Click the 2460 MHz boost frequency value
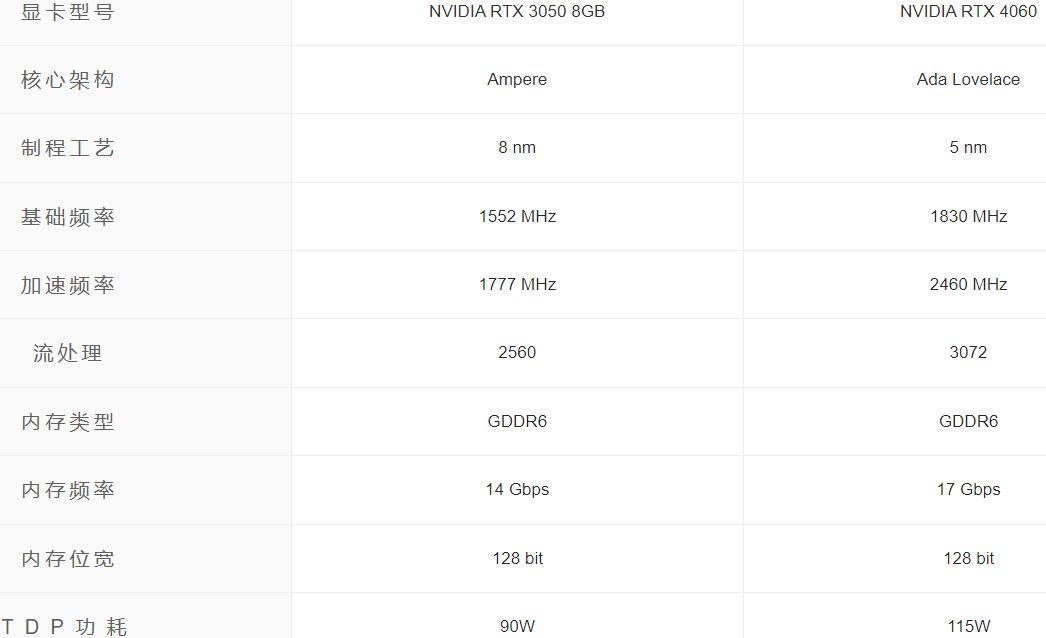 968,285
